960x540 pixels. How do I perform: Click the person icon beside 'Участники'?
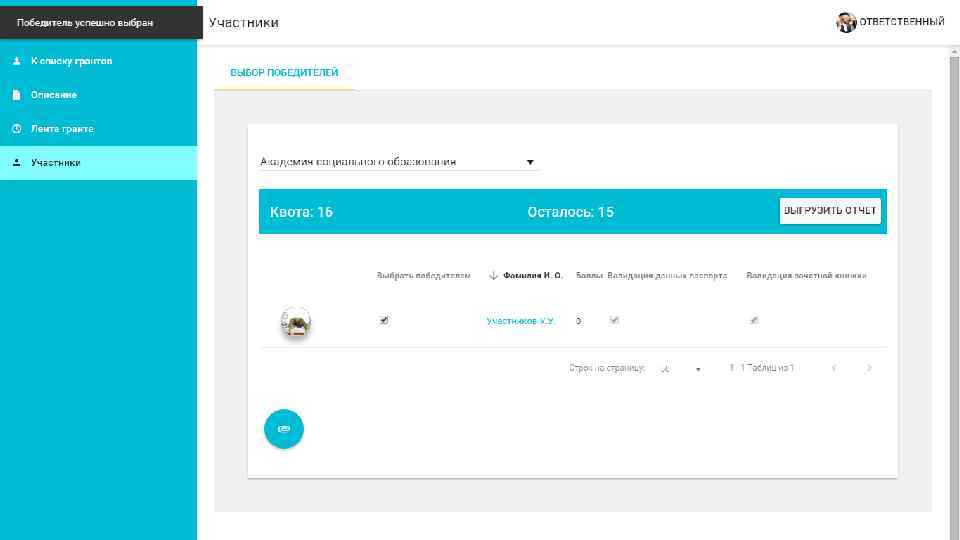(x=17, y=163)
